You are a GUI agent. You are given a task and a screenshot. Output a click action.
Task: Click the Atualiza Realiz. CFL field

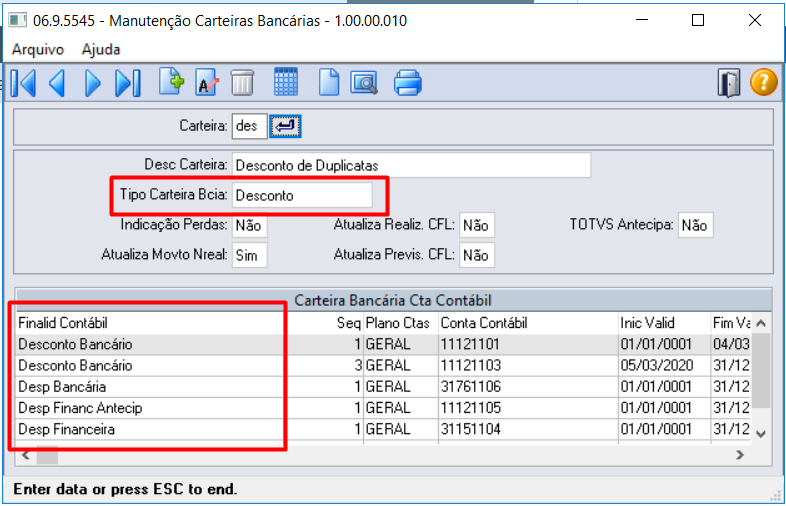point(477,225)
